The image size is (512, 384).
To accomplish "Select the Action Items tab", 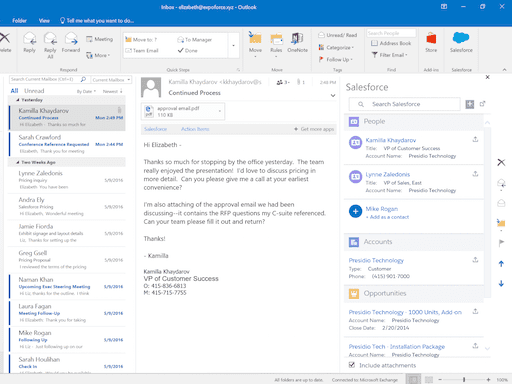I will point(195,129).
